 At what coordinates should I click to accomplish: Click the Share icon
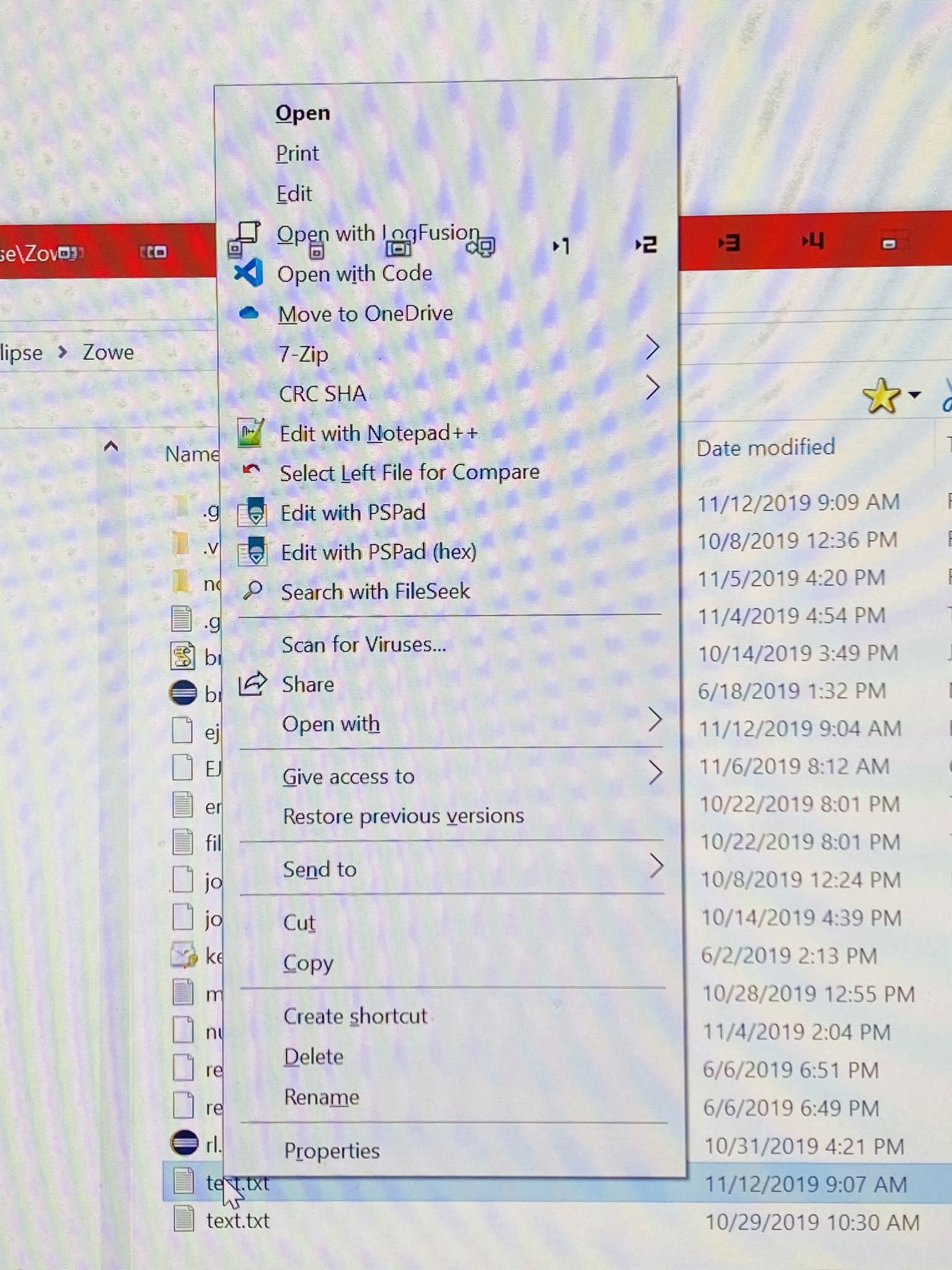253,683
